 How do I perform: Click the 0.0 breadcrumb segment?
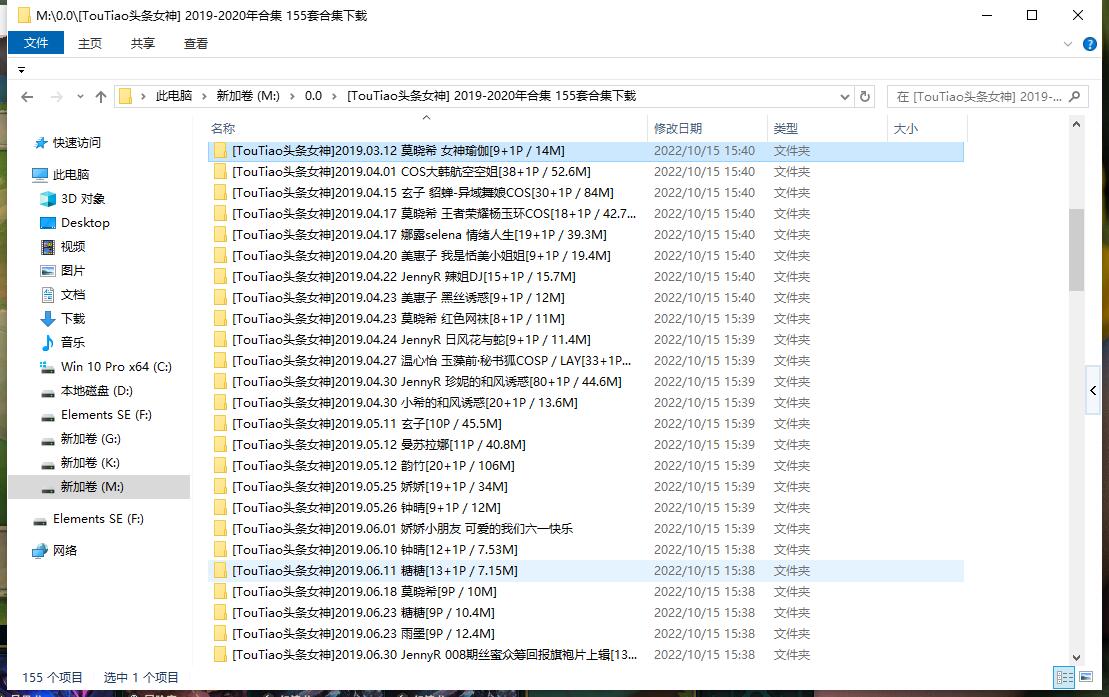(313, 96)
